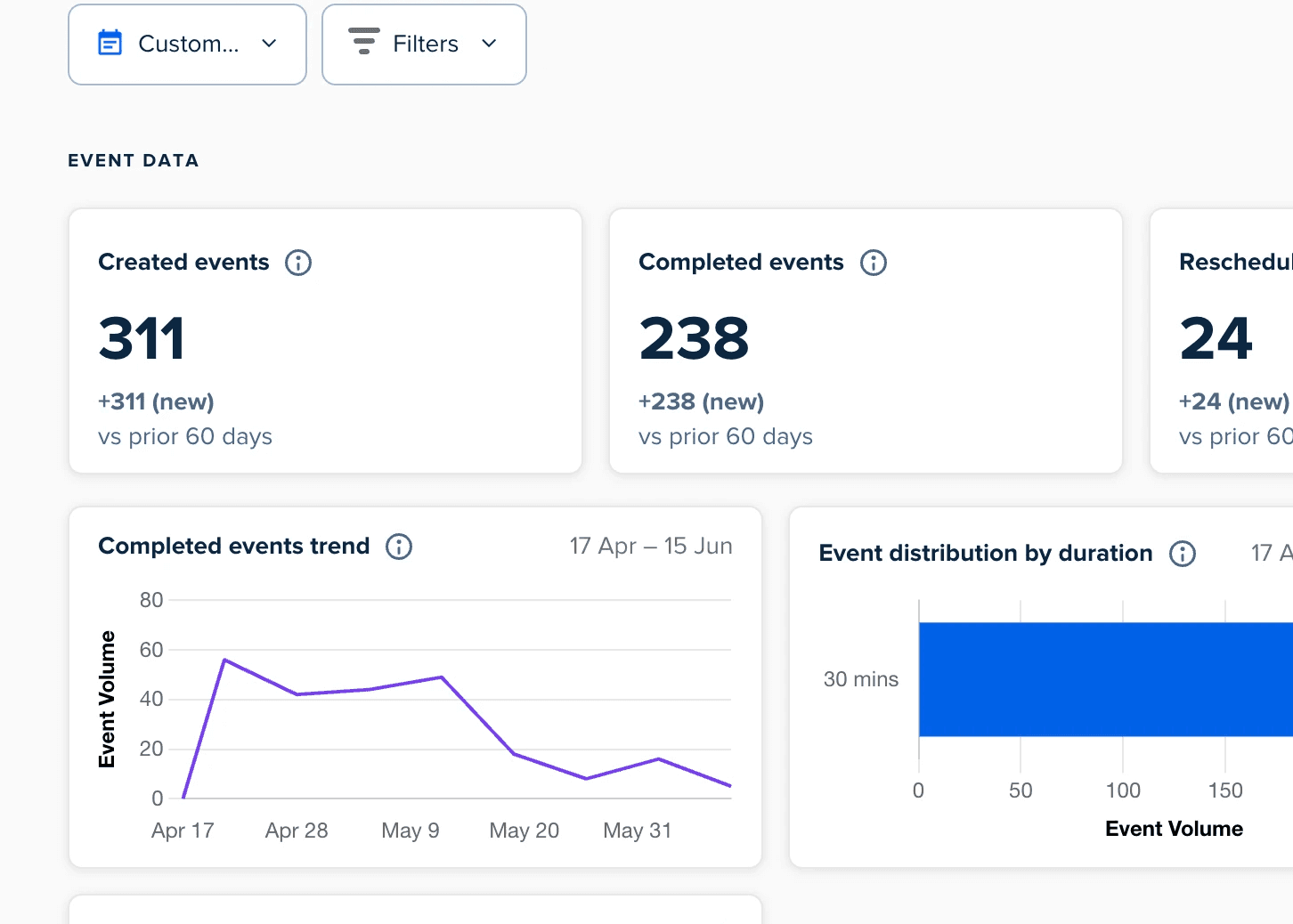Show info for Created events
The width and height of the screenshot is (1293, 924).
pyautogui.click(x=298, y=263)
